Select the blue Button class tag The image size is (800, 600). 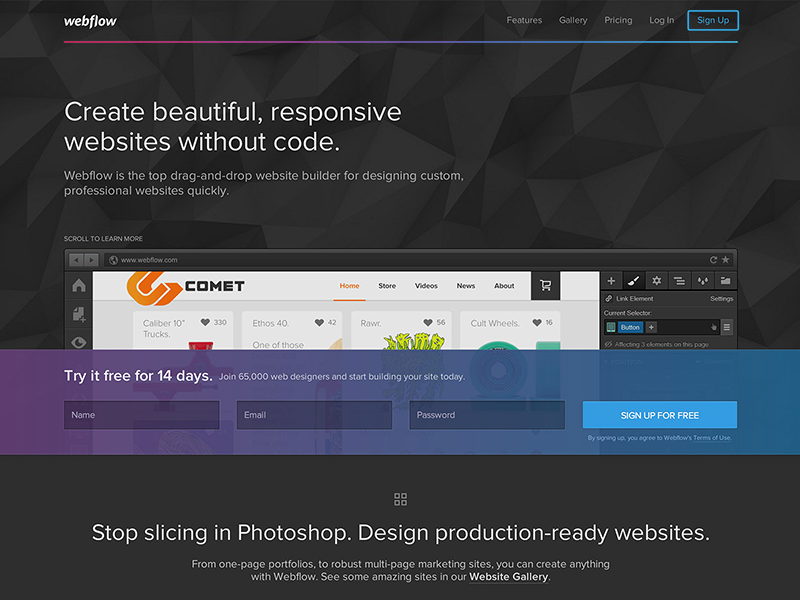coord(630,327)
